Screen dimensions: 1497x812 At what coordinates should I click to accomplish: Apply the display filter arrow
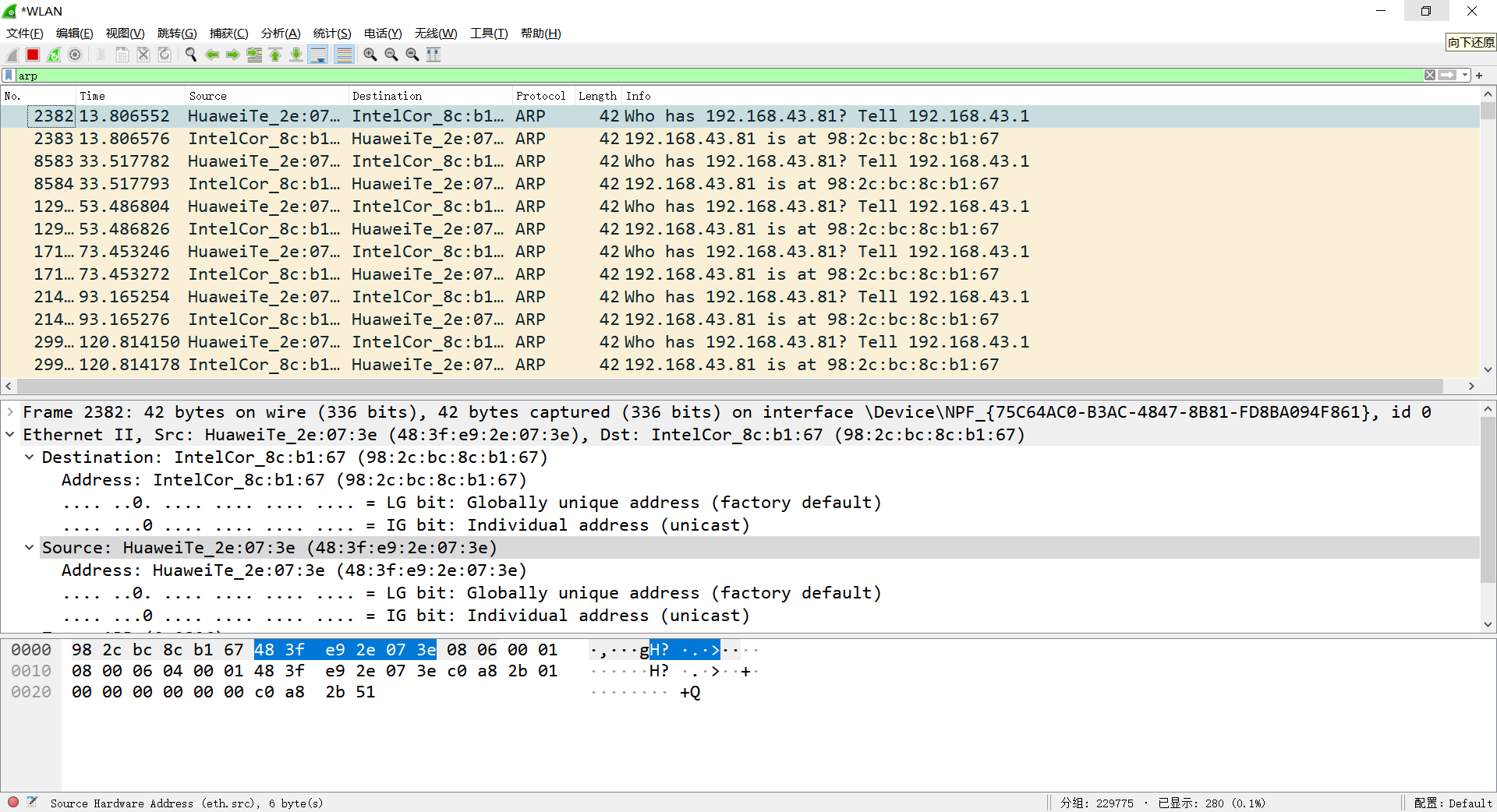[x=1448, y=76]
